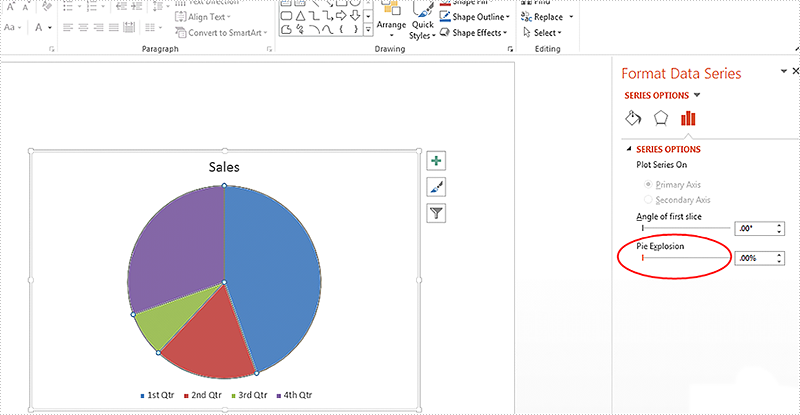Open the Format Data Series pane options arrow
The image size is (800, 415).
[x=784, y=71]
